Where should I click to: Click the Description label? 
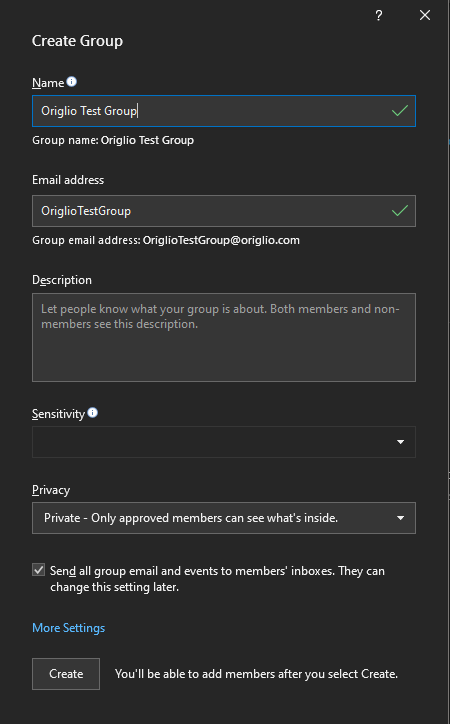point(62,280)
